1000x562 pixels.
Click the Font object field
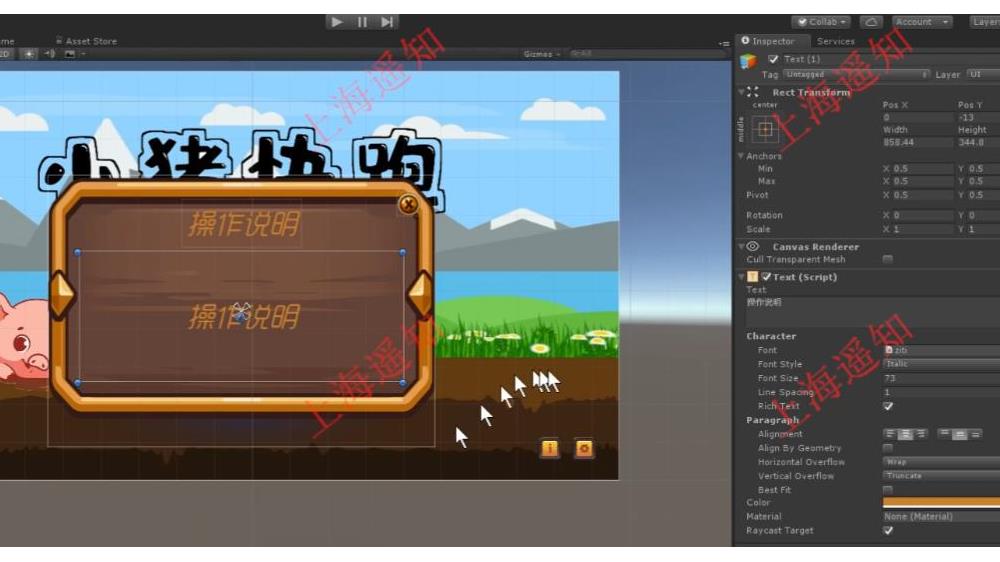[941, 350]
